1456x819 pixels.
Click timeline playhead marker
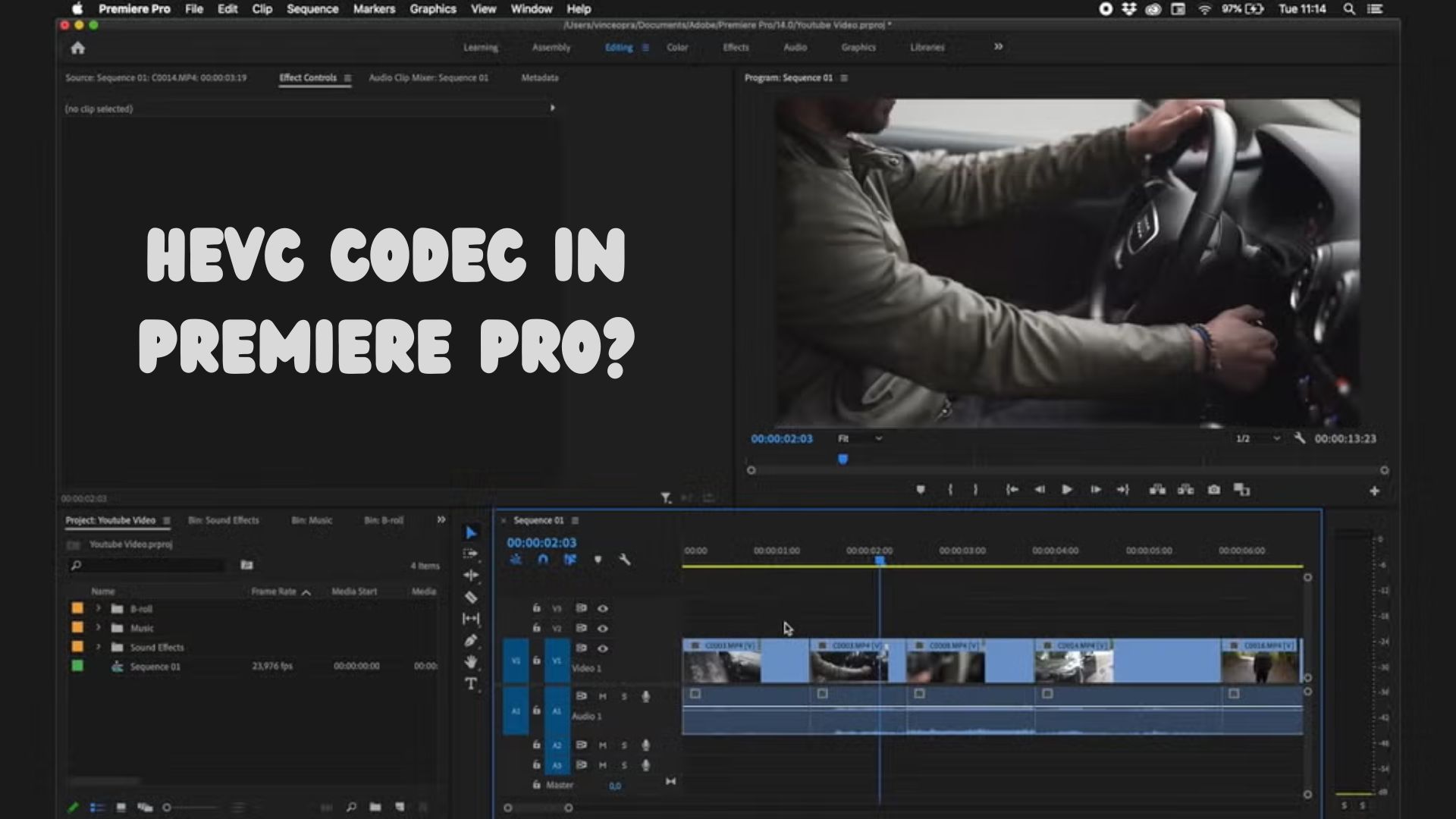(880, 560)
